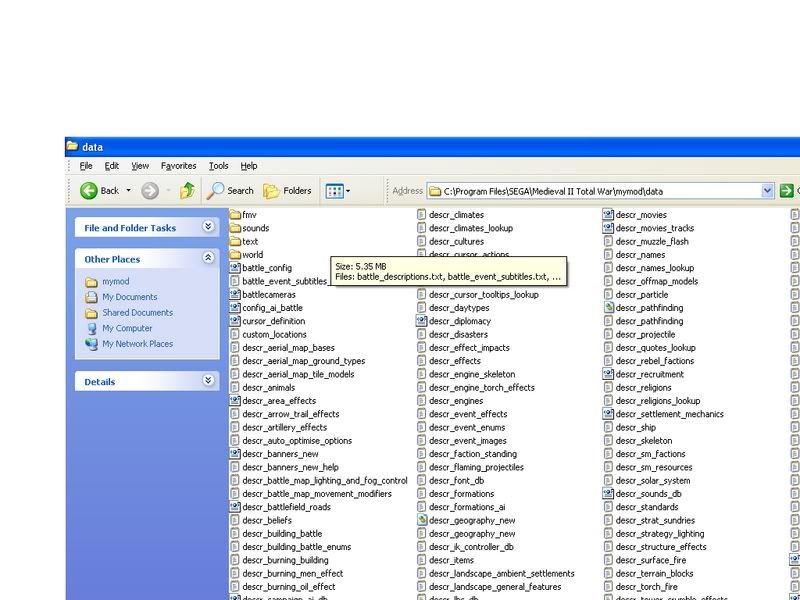Click the descr_recruitment file icon
The height and width of the screenshot is (600, 800).
608,374
